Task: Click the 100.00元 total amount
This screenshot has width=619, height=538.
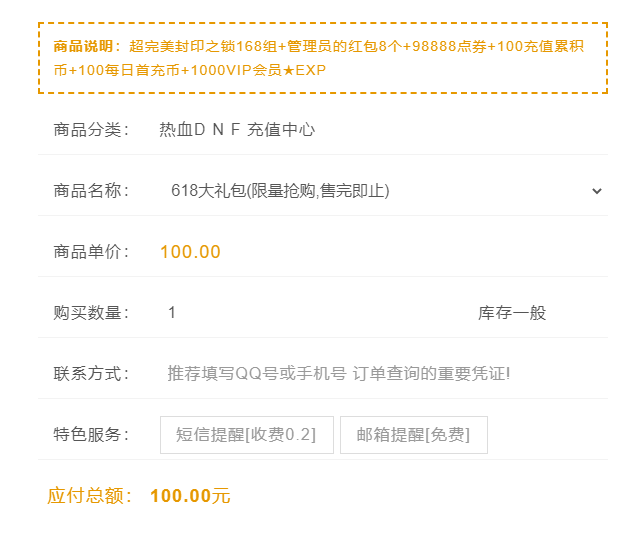Action: tap(190, 496)
